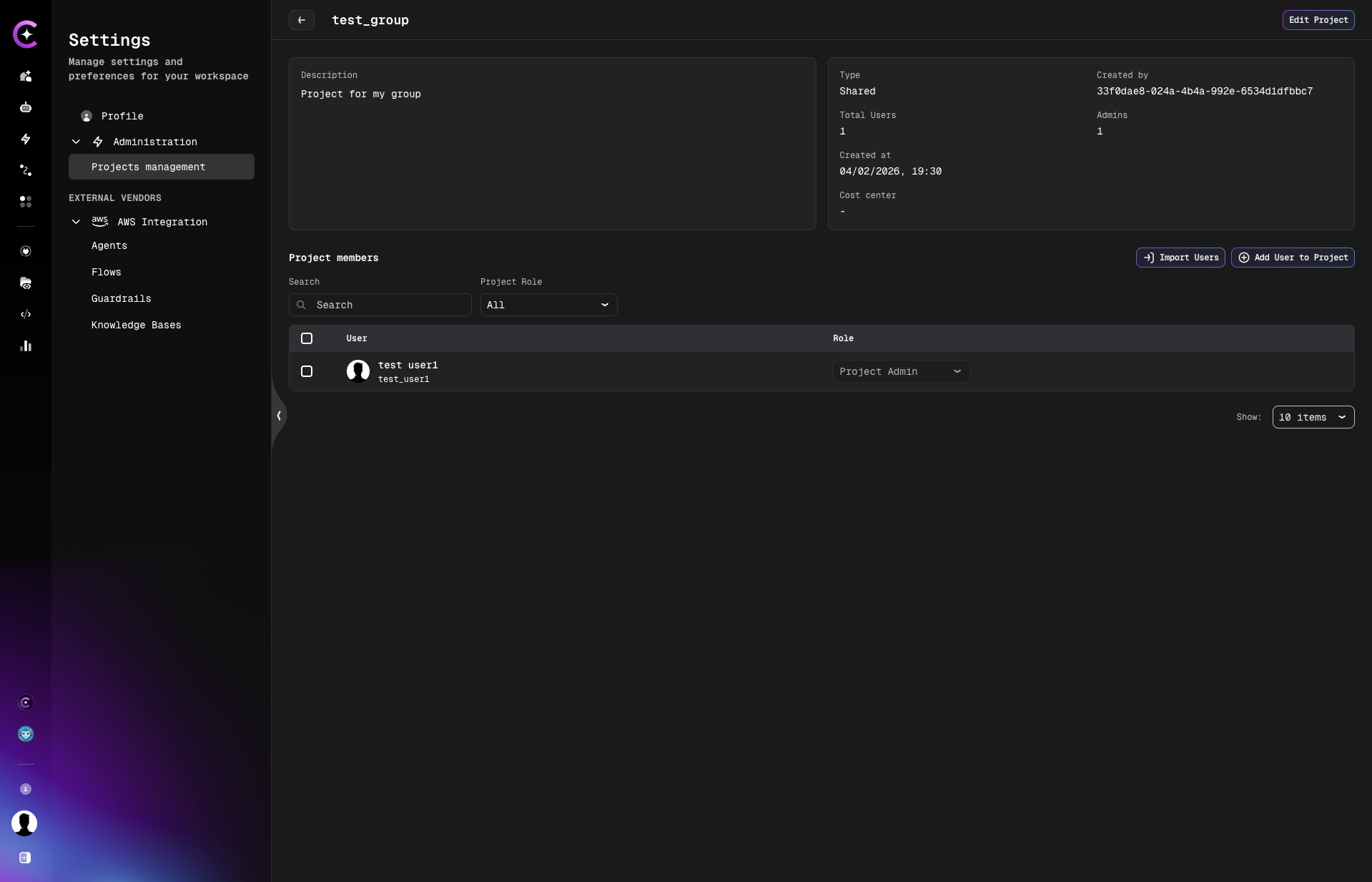Click inside the member Search field
Image resolution: width=1372 pixels, height=882 pixels.
coord(380,305)
